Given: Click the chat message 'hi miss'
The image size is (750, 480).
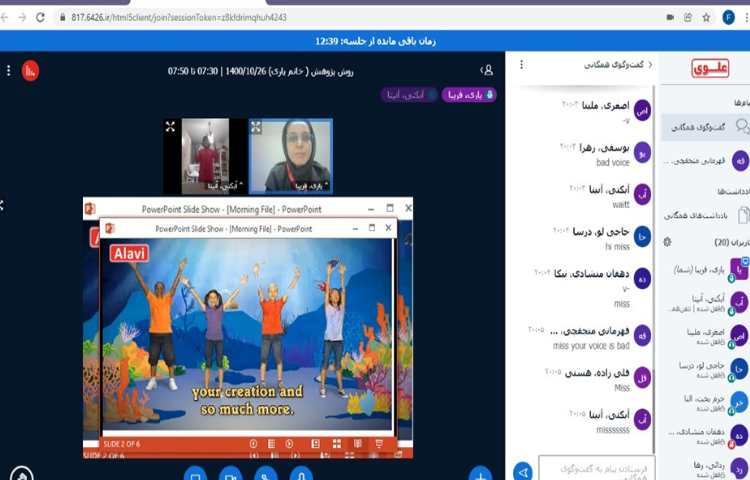Looking at the screenshot, I should [618, 247].
